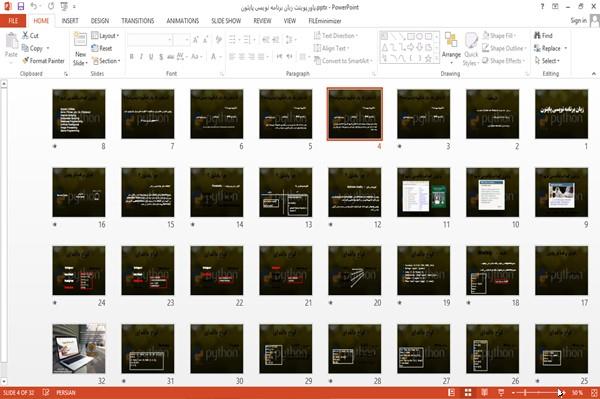Click the Decrease List Level icon
Viewport: 600px width, 399px height.
pos(266,40)
